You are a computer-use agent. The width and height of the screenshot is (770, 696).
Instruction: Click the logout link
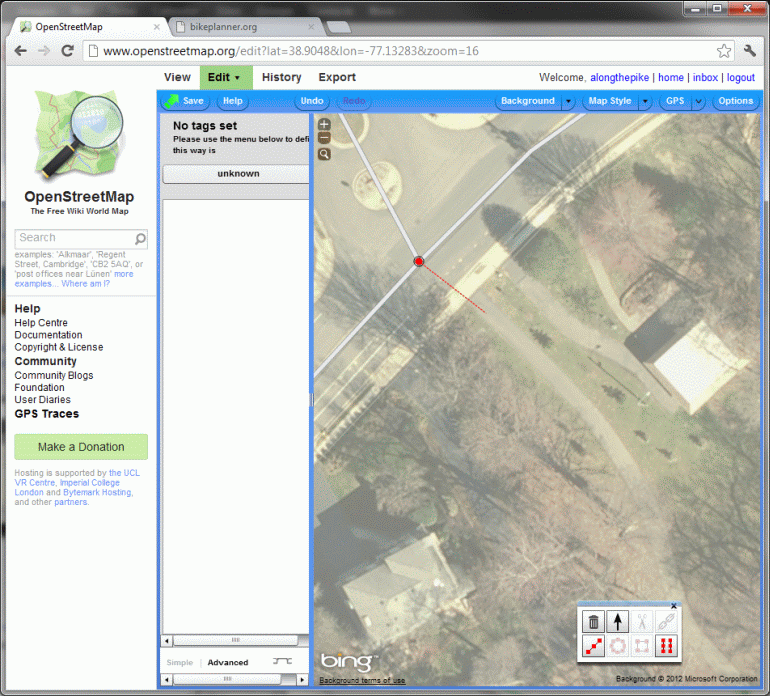click(x=741, y=78)
